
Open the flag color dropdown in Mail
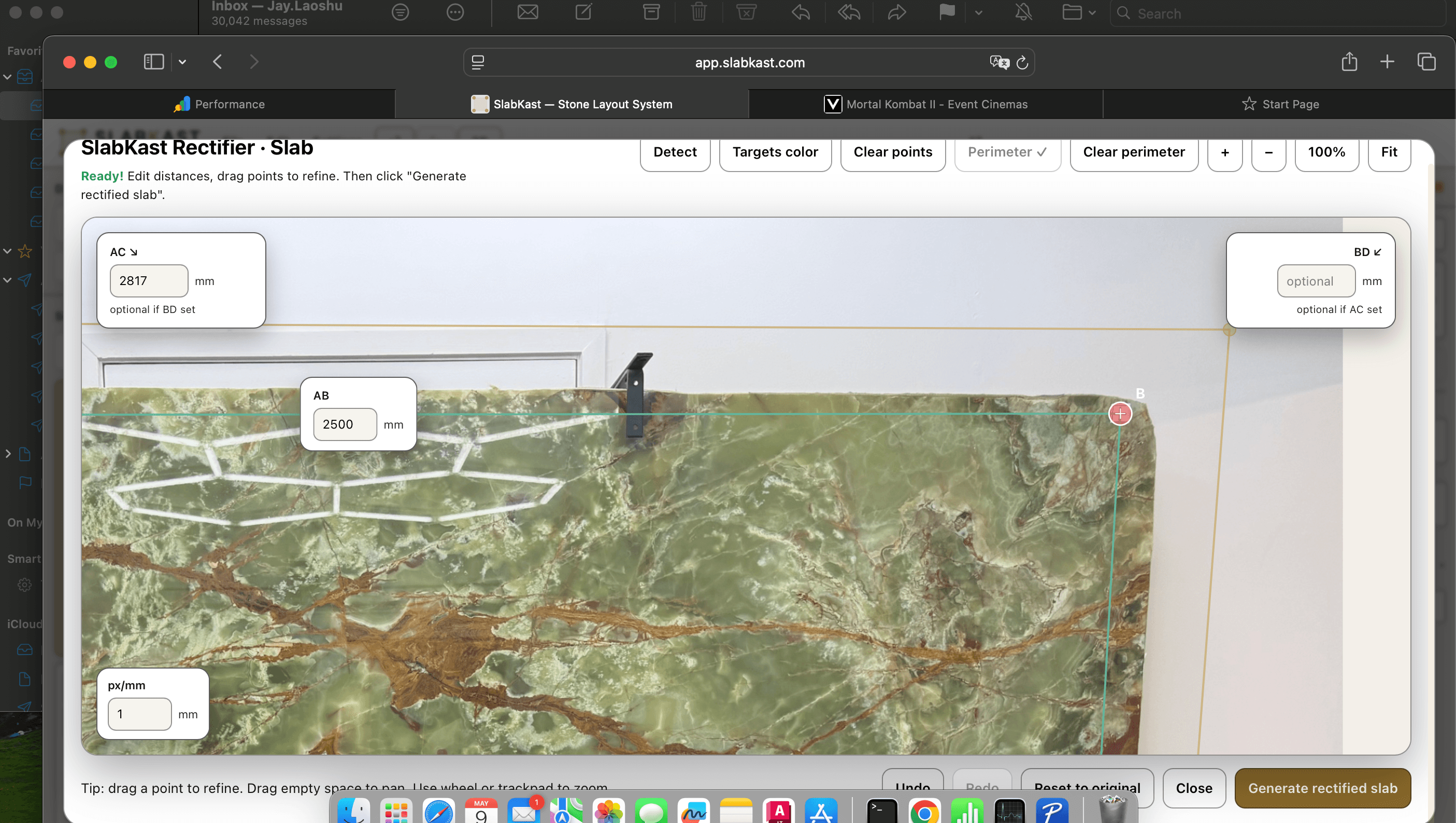point(978,12)
